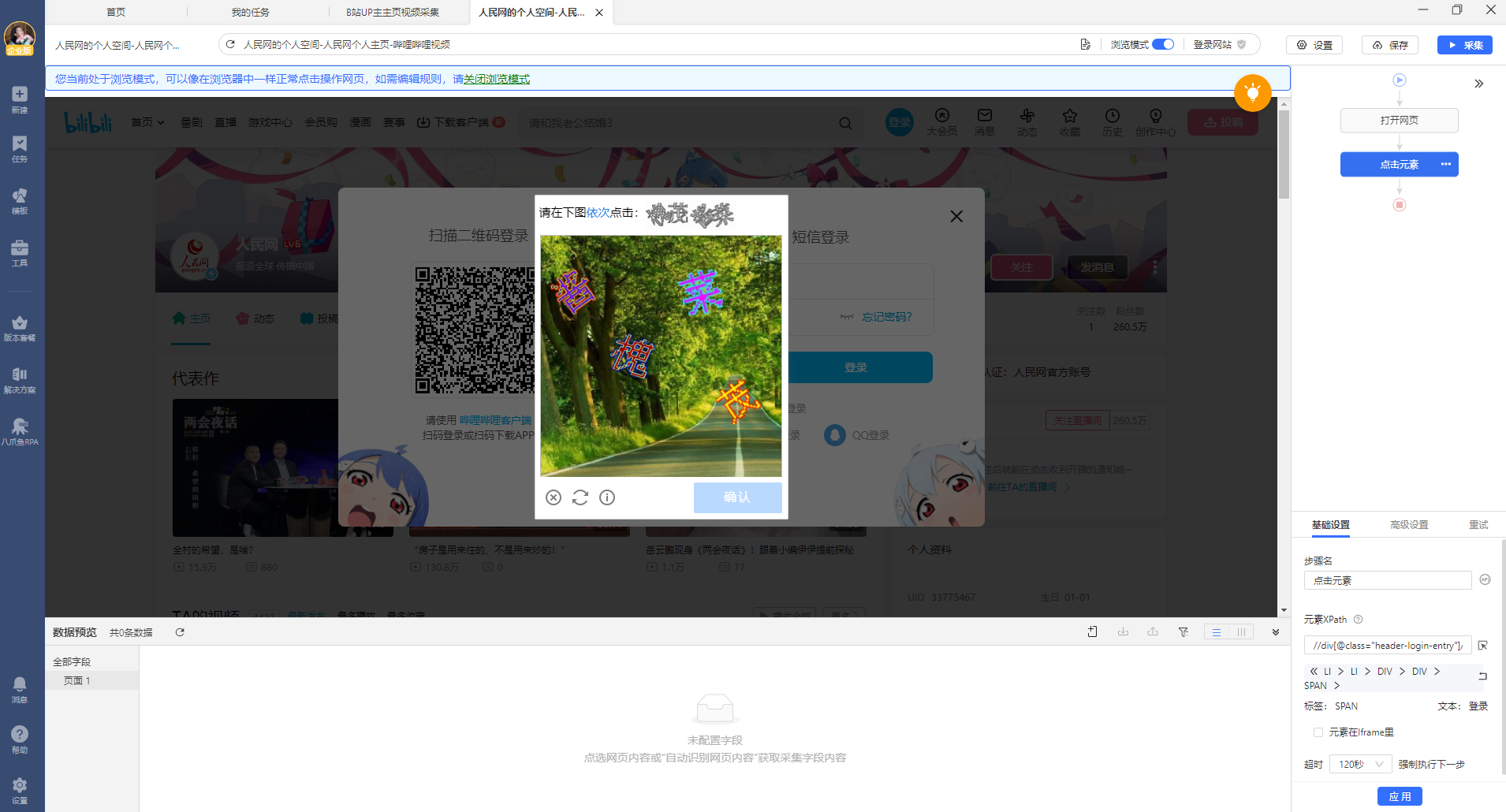
Task: Click the workflow red stop node icon
Action: [1400, 205]
